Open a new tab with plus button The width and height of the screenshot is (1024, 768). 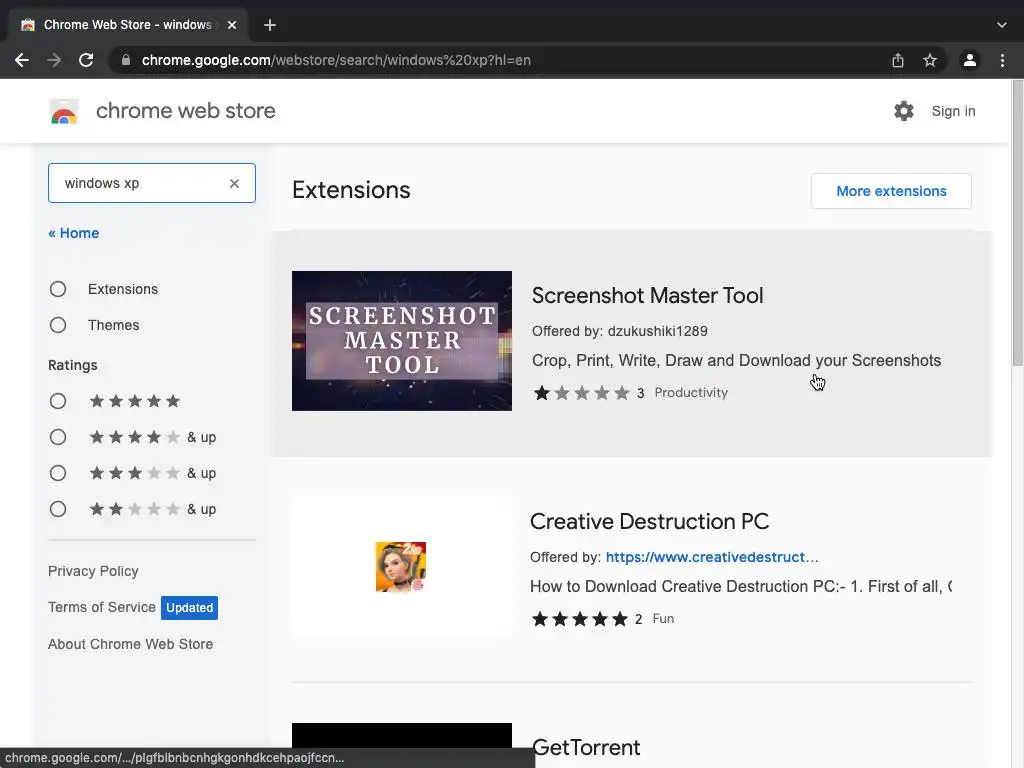coord(270,25)
